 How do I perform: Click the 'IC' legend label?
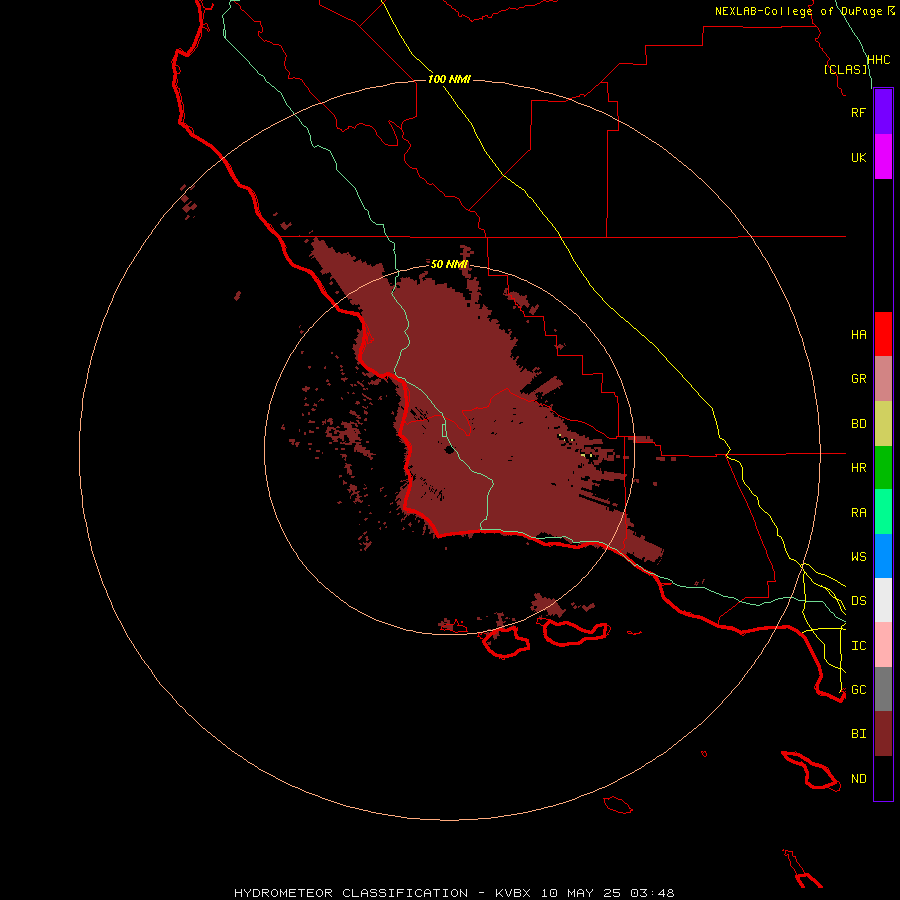click(858, 646)
